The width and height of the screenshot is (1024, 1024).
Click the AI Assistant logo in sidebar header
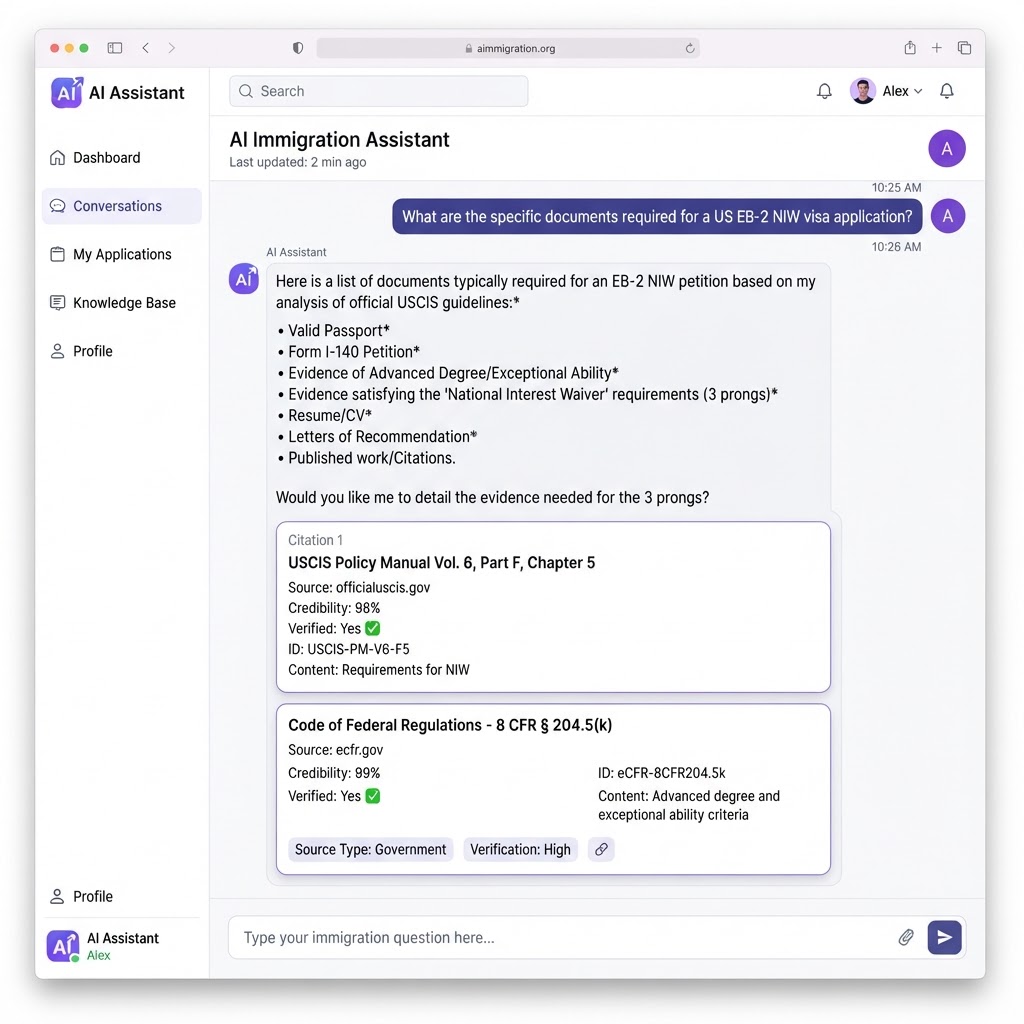[67, 92]
